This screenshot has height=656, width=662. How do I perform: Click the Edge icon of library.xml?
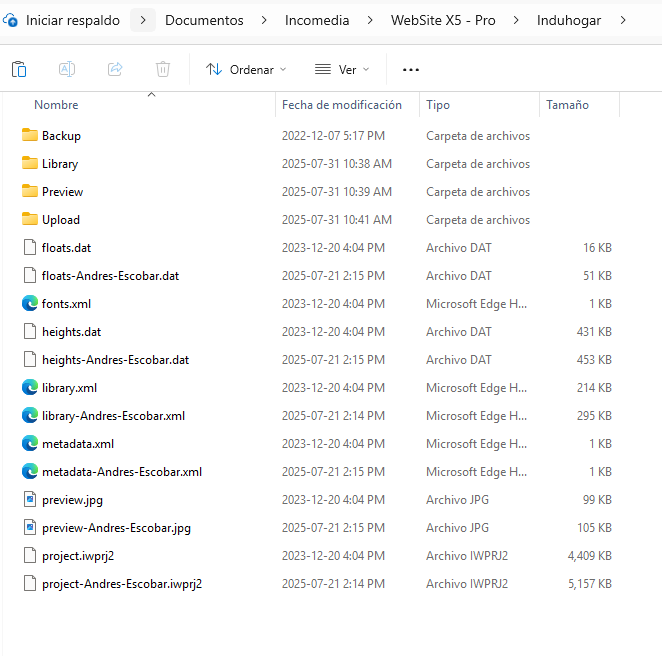click(x=30, y=388)
